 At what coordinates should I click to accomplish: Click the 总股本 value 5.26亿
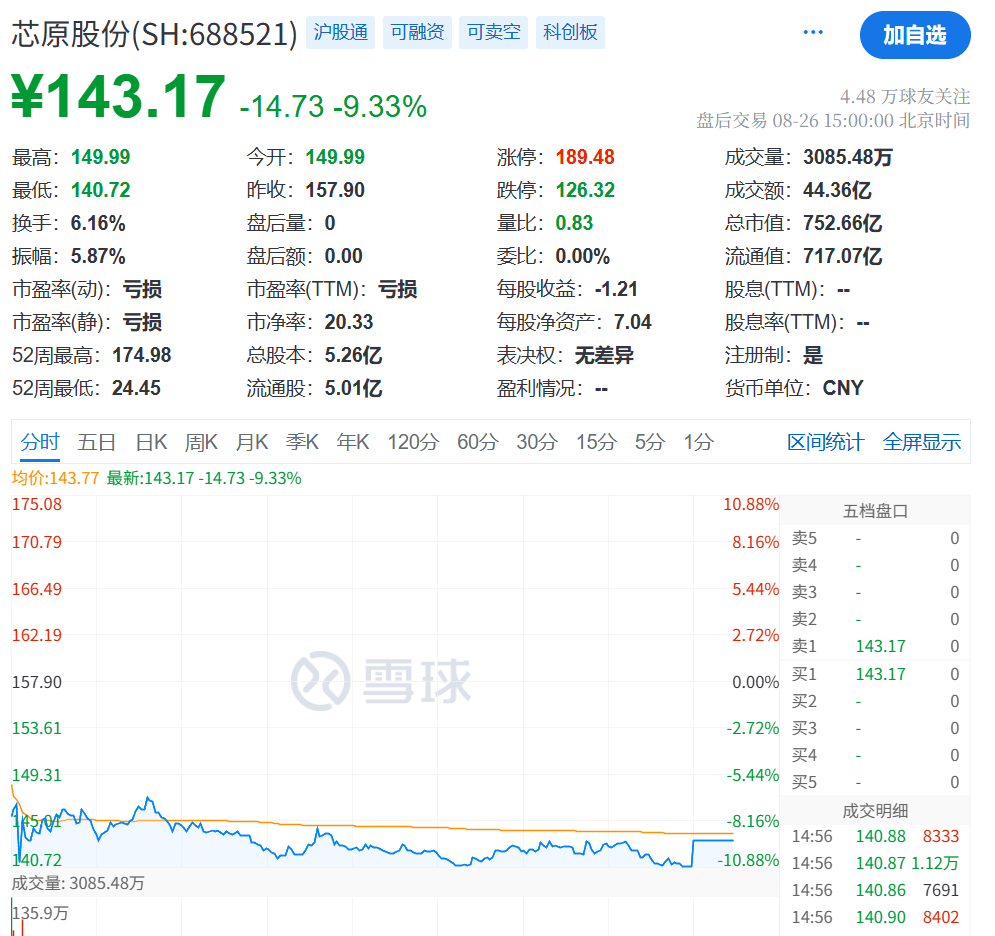(353, 355)
